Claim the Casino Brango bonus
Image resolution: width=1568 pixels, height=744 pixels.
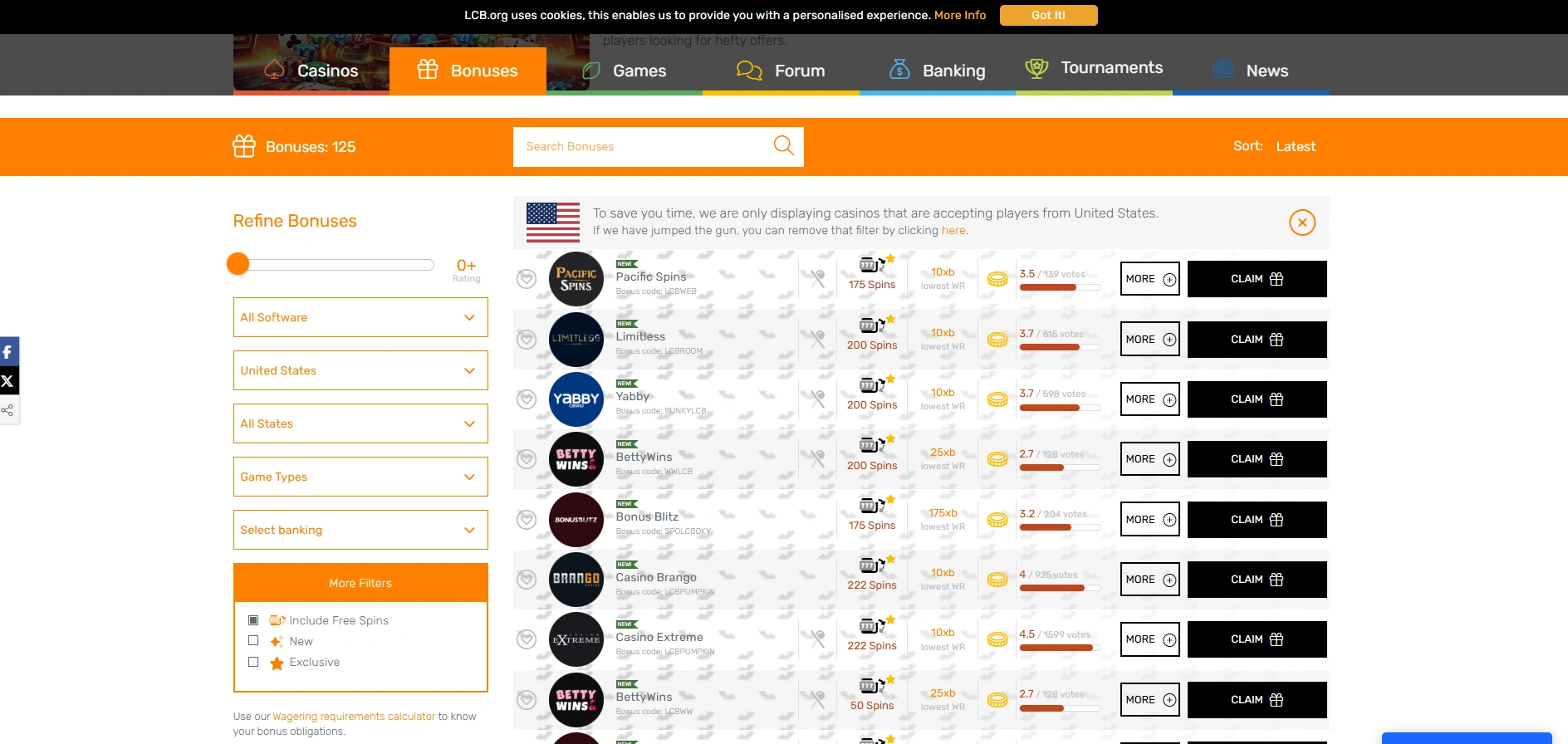[x=1257, y=580]
